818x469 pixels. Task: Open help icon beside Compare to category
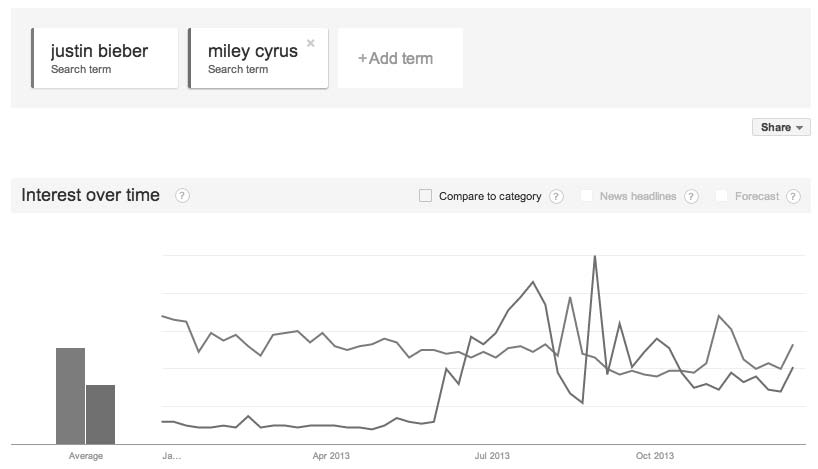[x=556, y=196]
